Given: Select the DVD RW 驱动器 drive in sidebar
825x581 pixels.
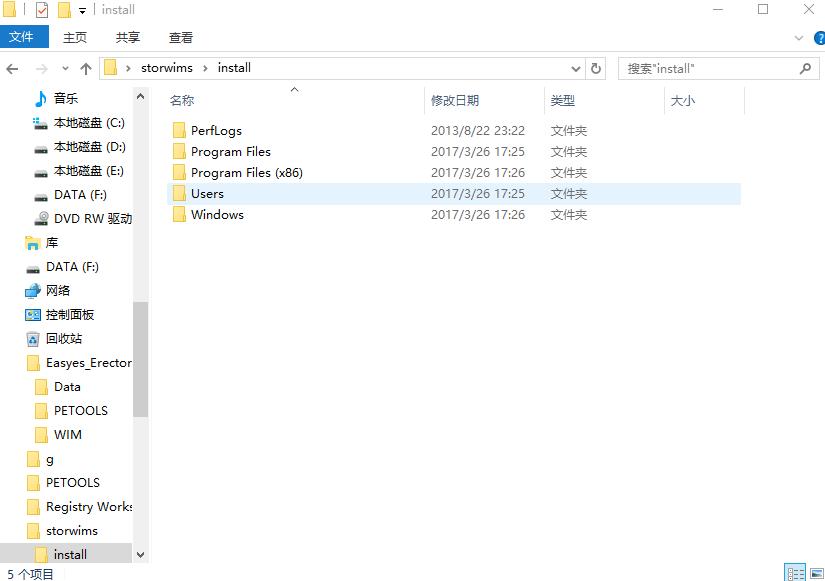Looking at the screenshot, I should click(x=82, y=218).
